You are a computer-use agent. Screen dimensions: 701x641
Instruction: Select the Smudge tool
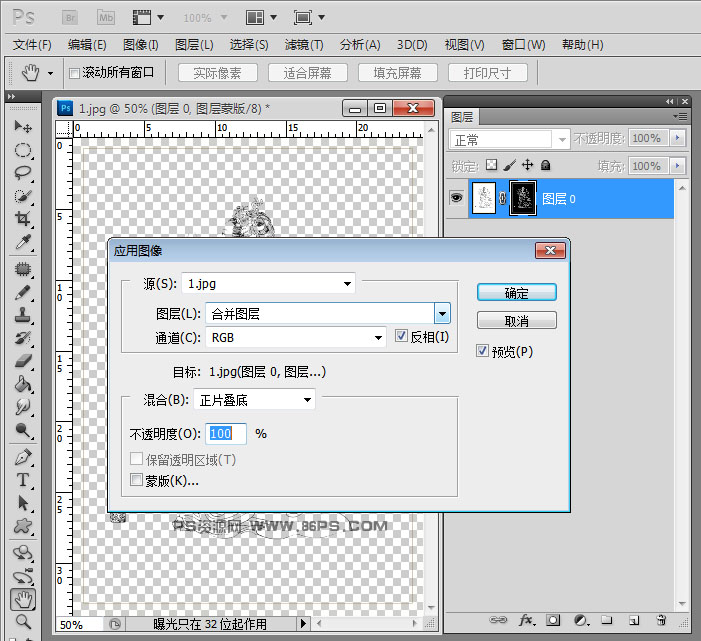tap(23, 407)
